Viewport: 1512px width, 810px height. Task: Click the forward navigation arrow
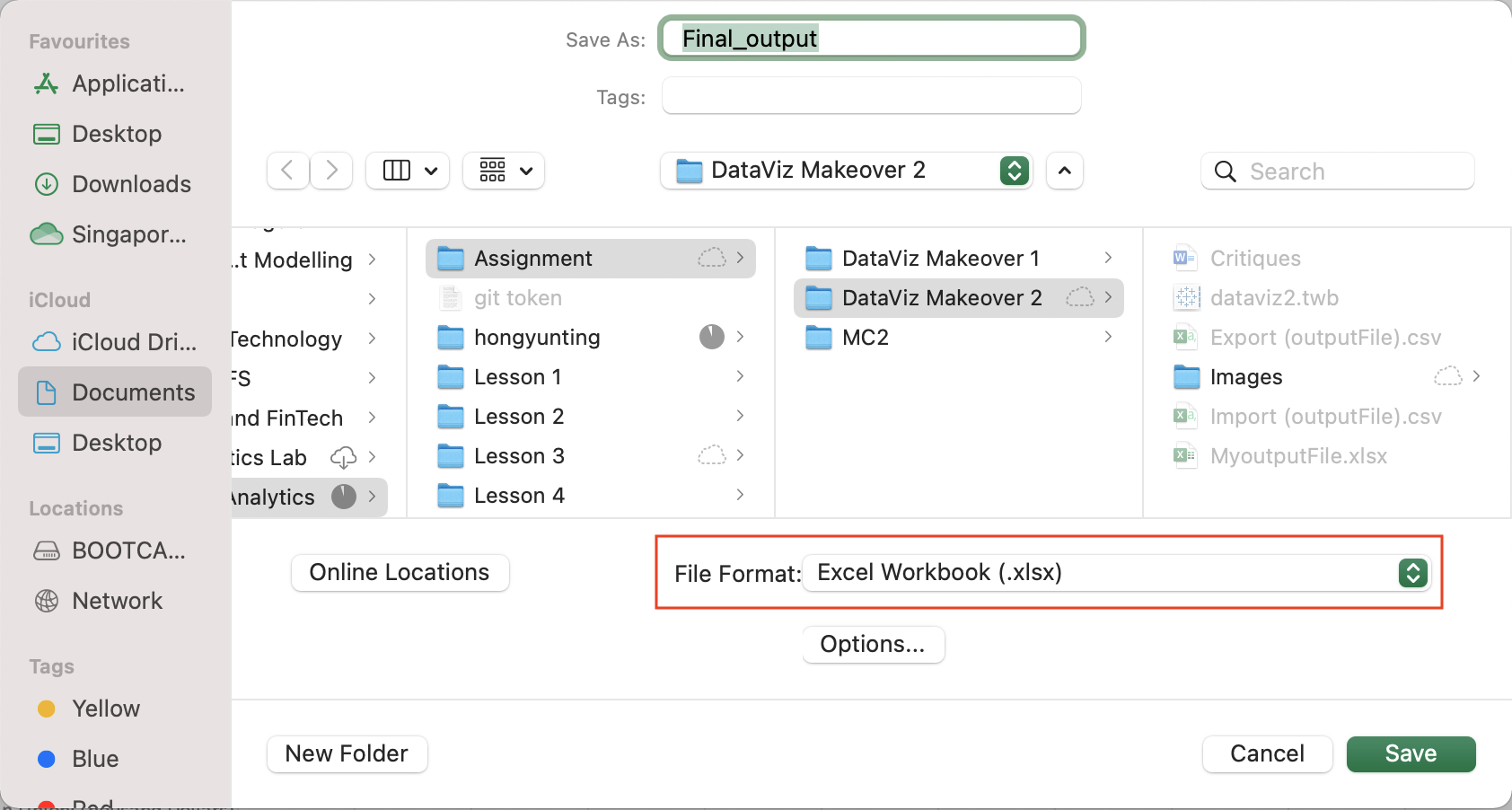point(331,171)
